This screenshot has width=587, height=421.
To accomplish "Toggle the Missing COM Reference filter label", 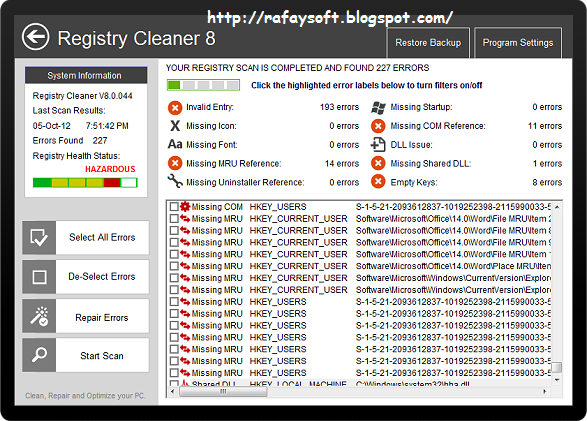I will coord(438,126).
